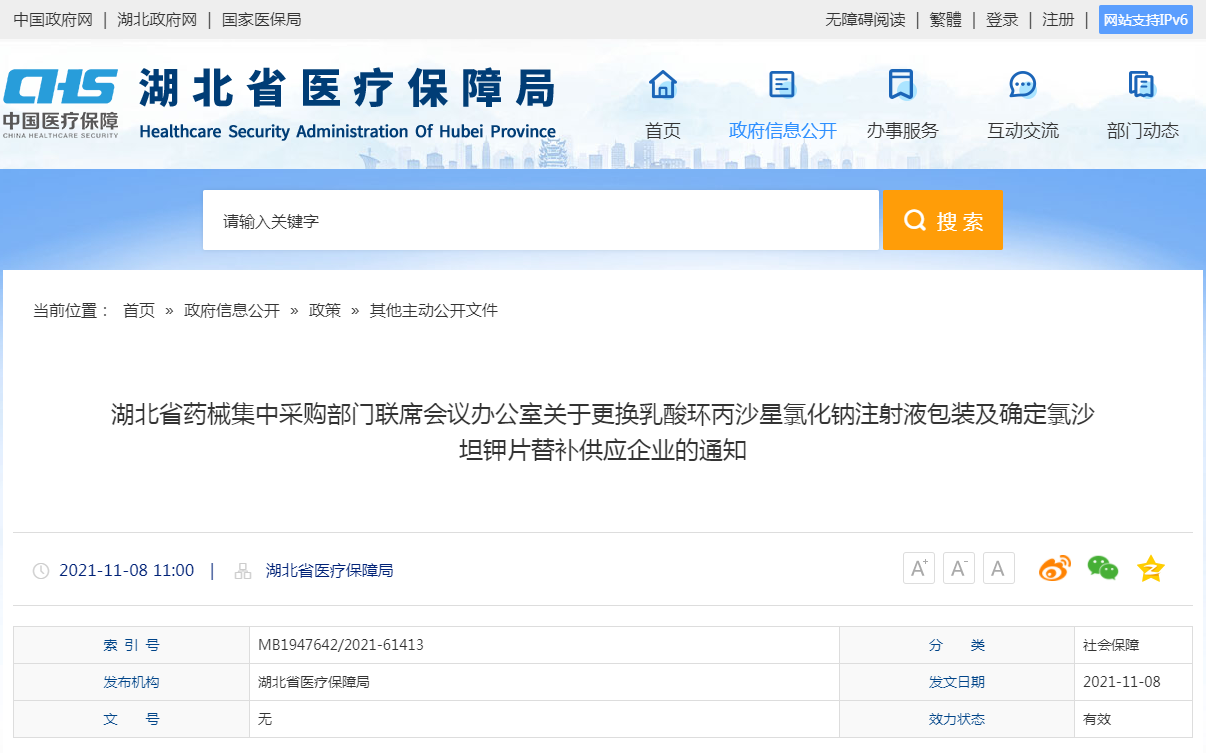Viewport: 1206px width, 753px height.
Task: Share article to WeChat
Action: (1102, 568)
